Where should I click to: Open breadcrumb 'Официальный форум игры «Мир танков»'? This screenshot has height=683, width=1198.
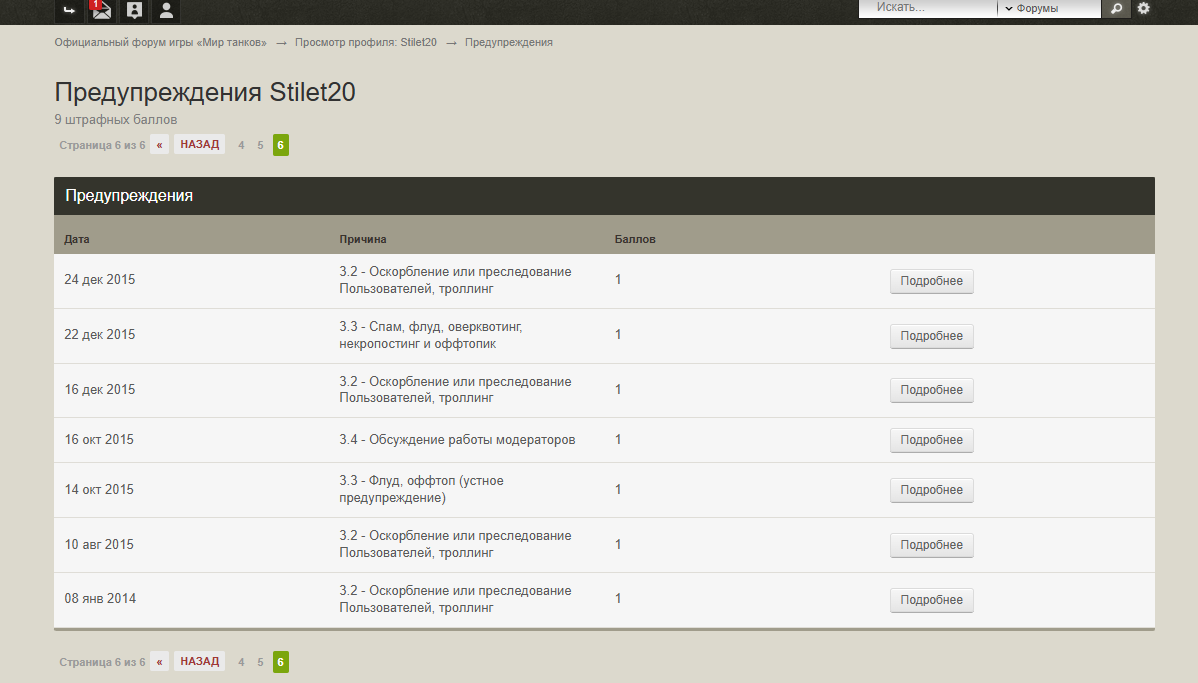pyautogui.click(x=160, y=43)
